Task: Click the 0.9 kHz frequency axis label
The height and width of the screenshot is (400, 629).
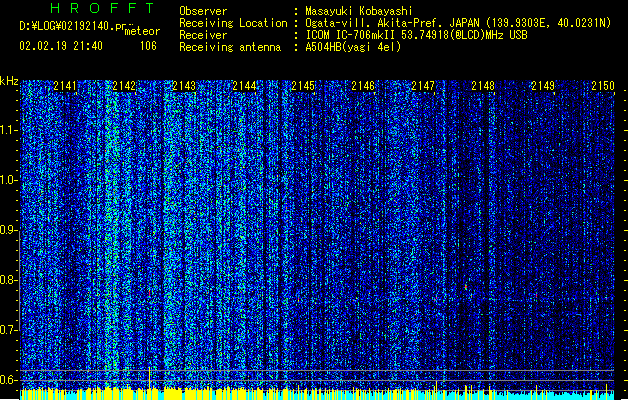Action: coord(9,230)
